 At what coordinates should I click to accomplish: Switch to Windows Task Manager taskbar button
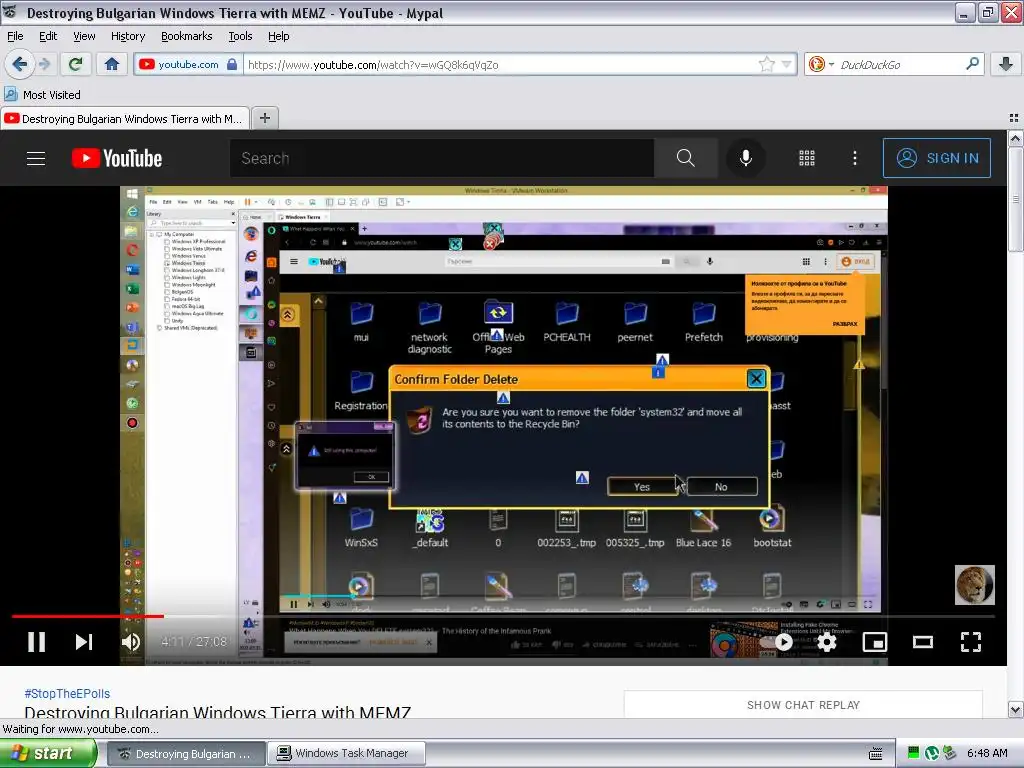[347, 753]
